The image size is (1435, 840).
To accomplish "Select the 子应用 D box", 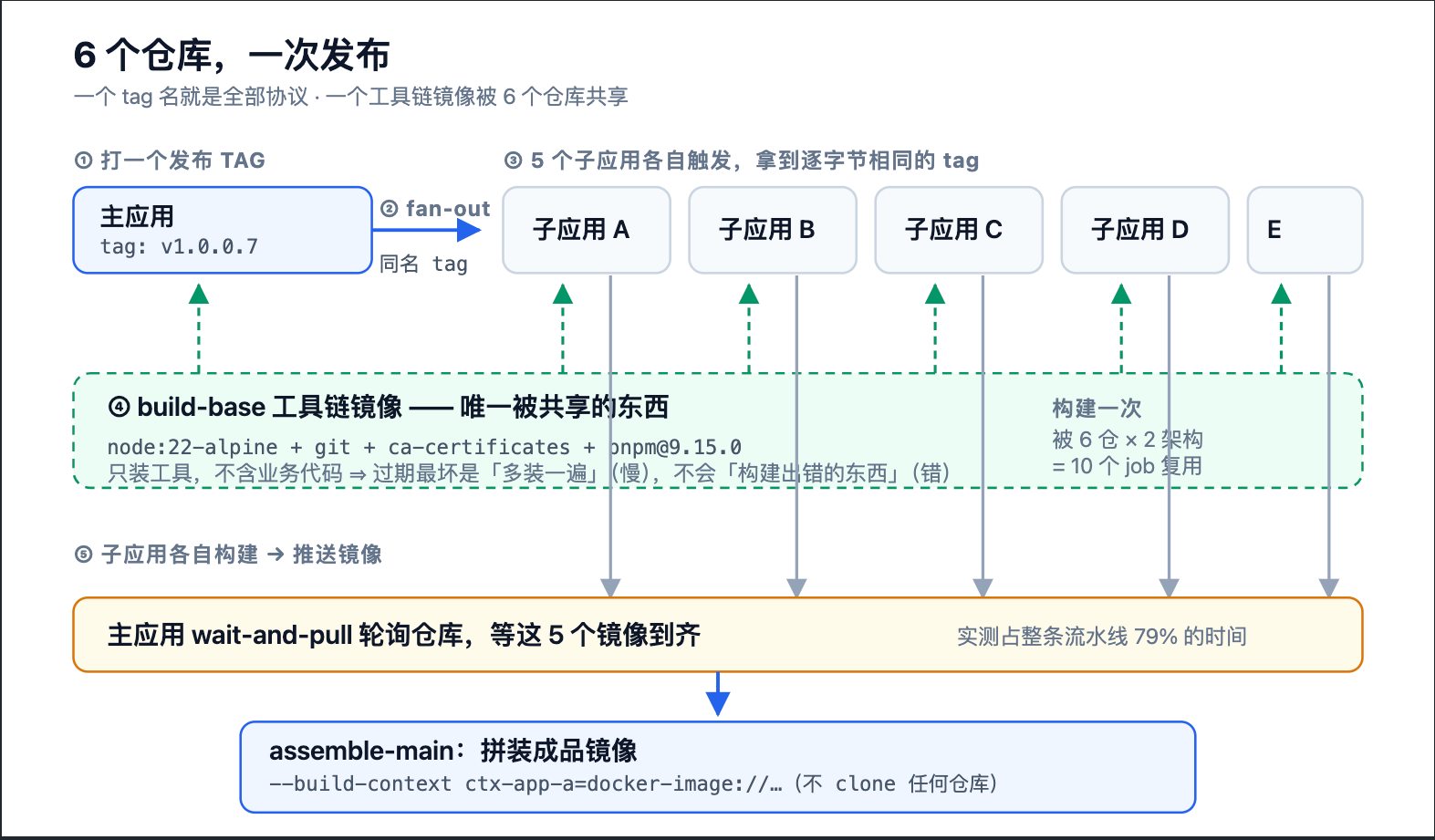I will [1145, 230].
